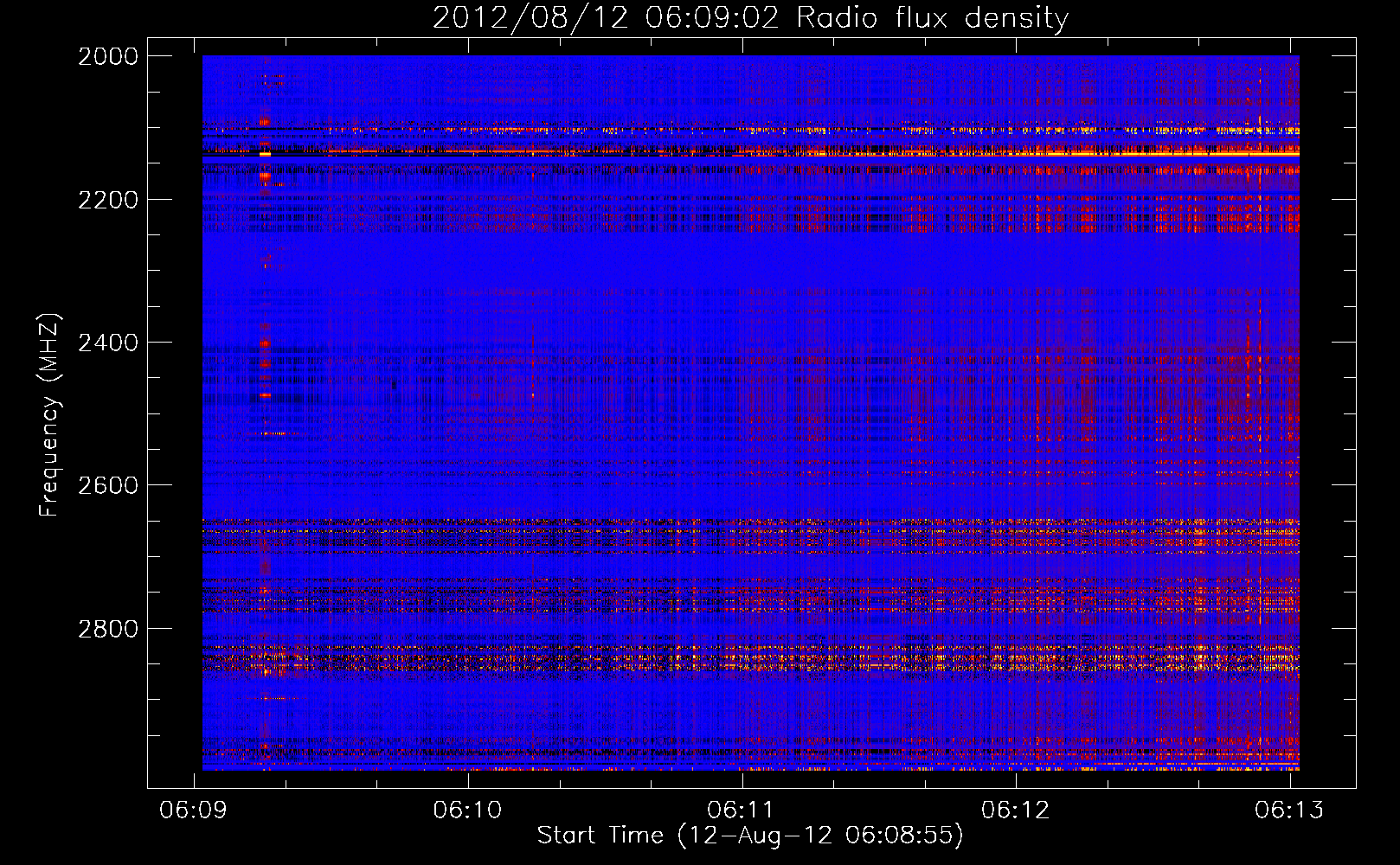Image resolution: width=1400 pixels, height=865 pixels.
Task: Click the 06:11 time tick label
Action: 742,810
